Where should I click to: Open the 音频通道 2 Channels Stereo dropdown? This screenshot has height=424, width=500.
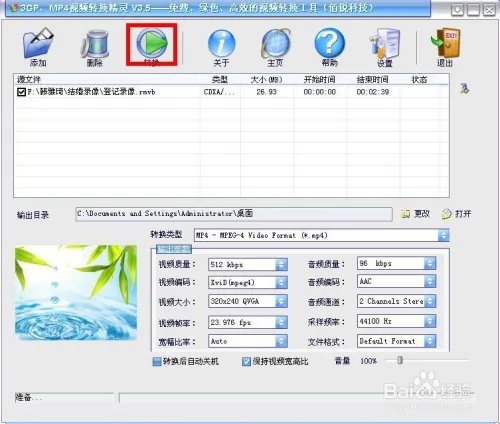tap(430, 301)
